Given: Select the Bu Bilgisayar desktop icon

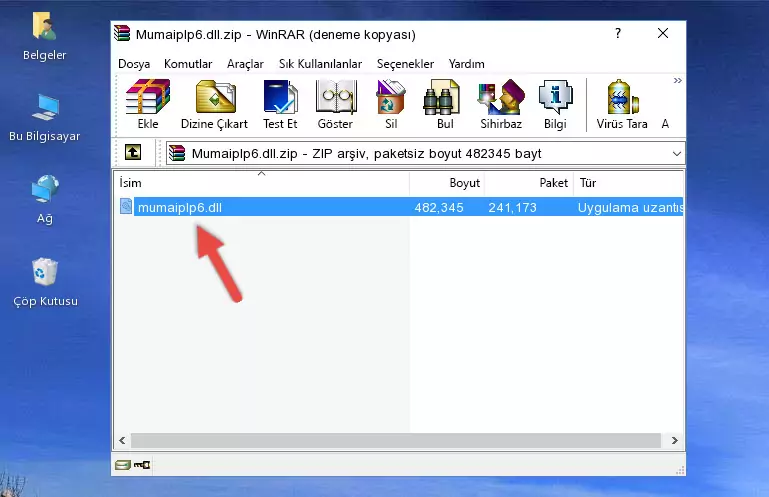Looking at the screenshot, I should [45, 118].
